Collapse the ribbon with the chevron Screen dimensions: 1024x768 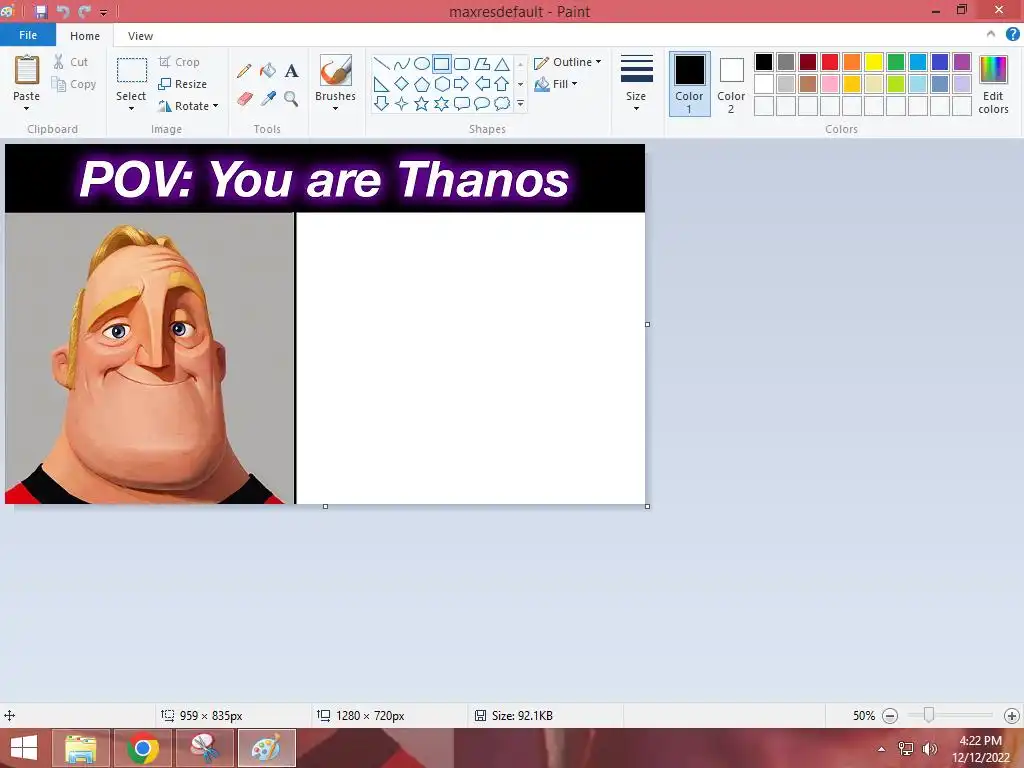point(991,34)
